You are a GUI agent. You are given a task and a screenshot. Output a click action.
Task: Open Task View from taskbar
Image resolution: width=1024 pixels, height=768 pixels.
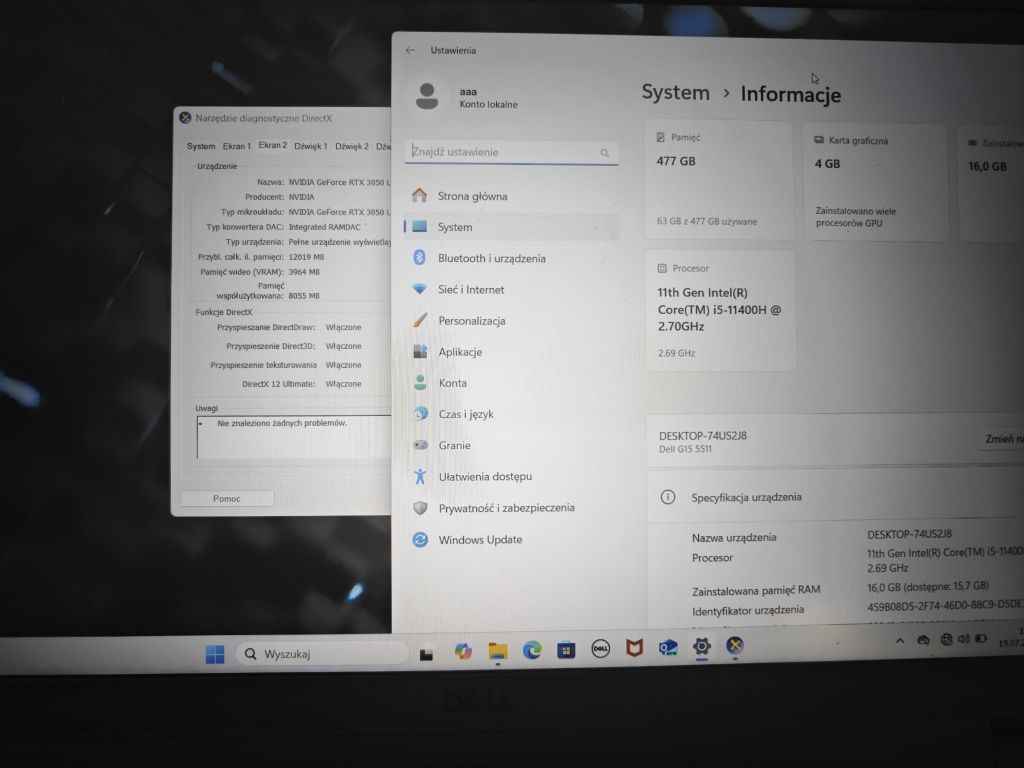click(426, 653)
